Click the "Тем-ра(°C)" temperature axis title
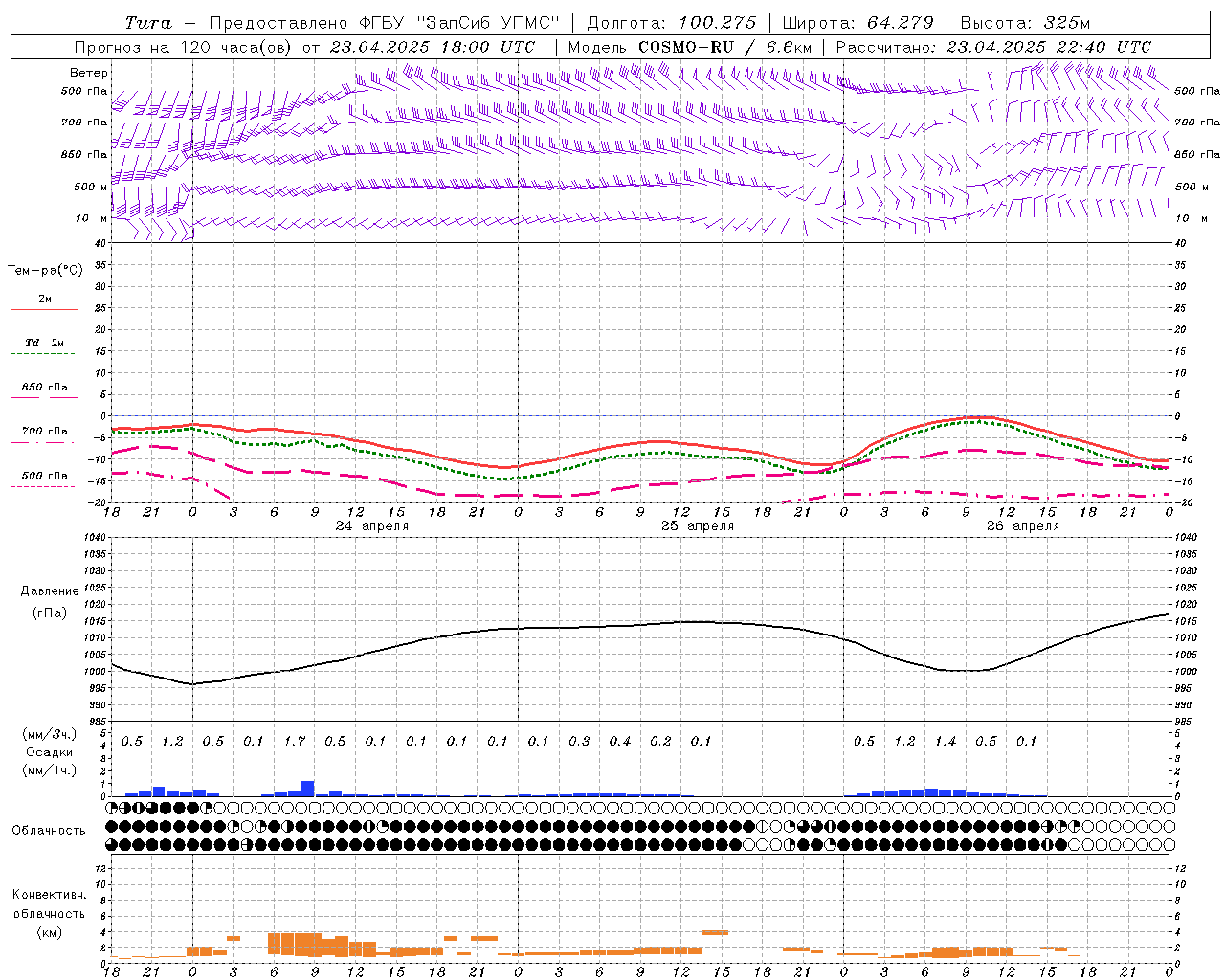Viewport: 1225px width, 980px height. 45,271
